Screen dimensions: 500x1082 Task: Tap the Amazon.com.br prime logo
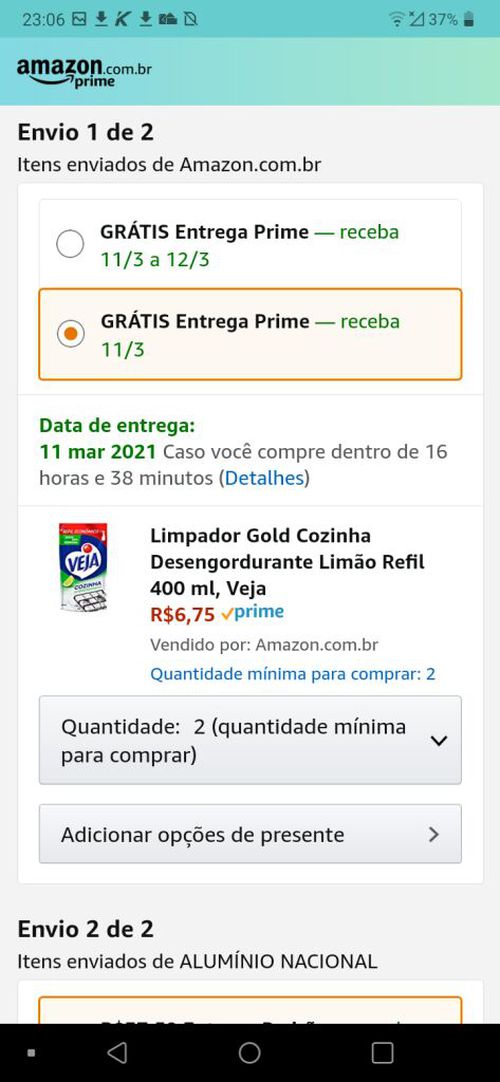(83, 72)
